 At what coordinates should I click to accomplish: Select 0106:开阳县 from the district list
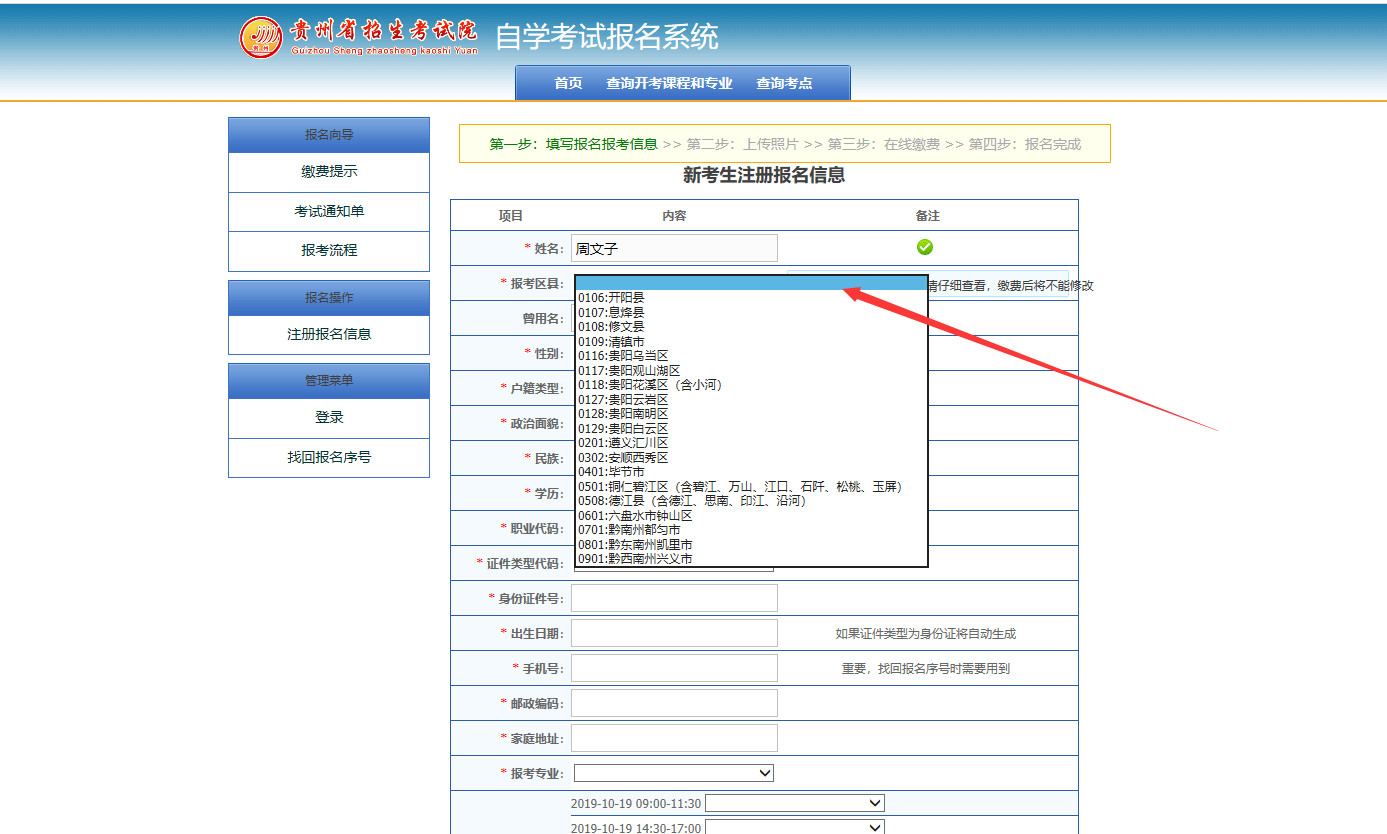pos(611,298)
